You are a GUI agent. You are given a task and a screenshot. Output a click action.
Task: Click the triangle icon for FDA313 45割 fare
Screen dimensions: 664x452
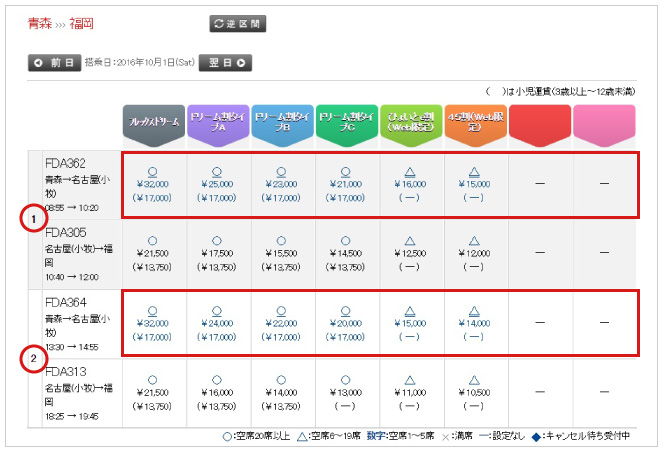click(474, 380)
